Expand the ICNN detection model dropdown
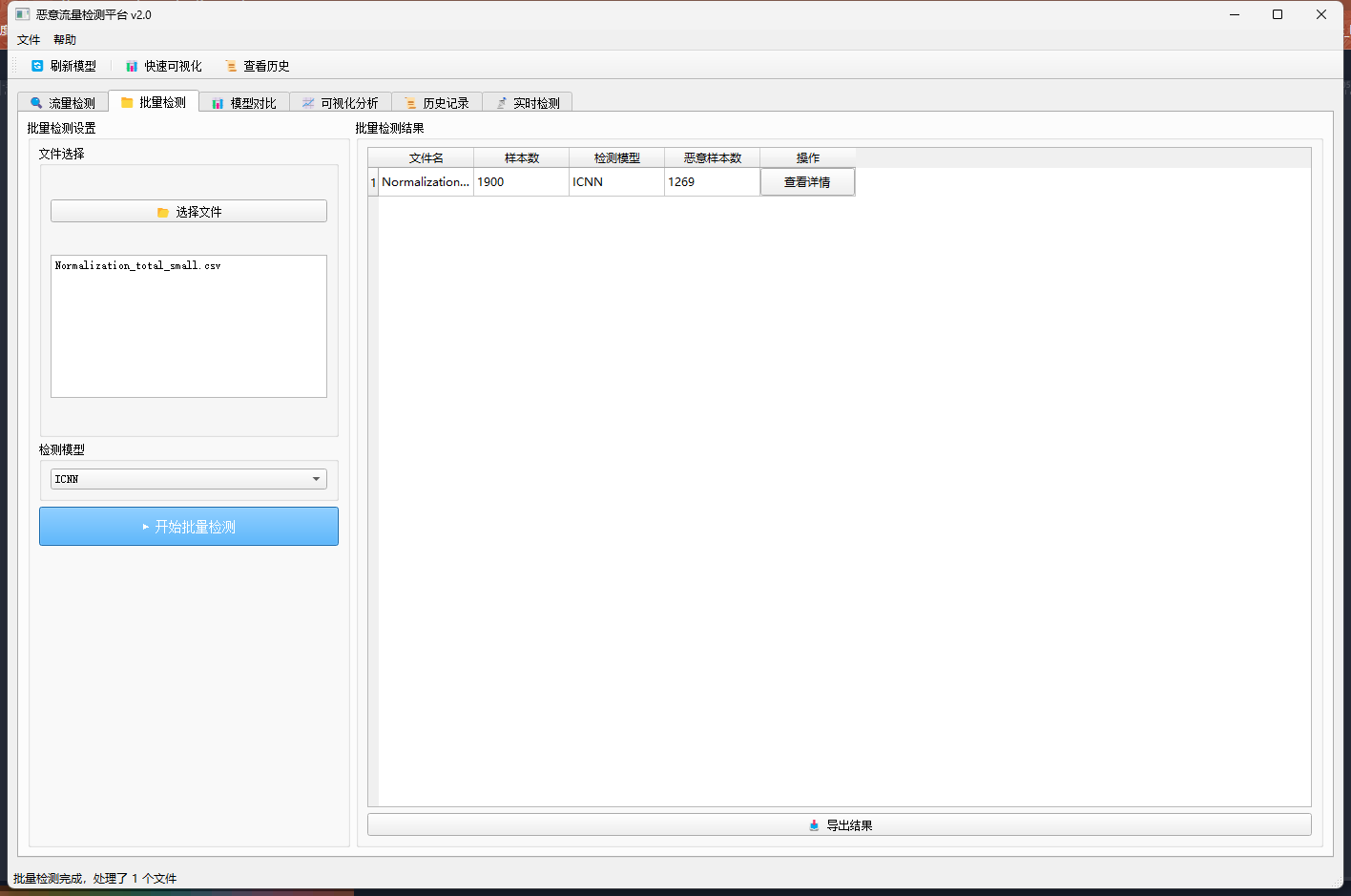This screenshot has width=1351, height=896. pos(189,479)
